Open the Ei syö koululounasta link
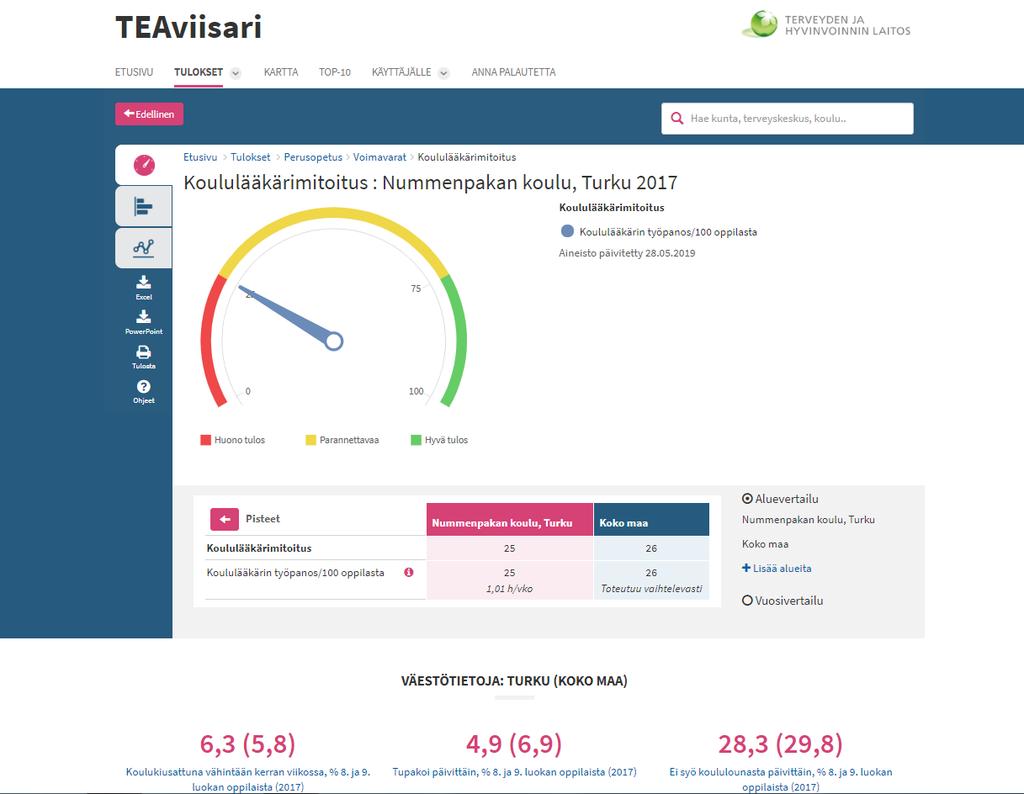 781,779
